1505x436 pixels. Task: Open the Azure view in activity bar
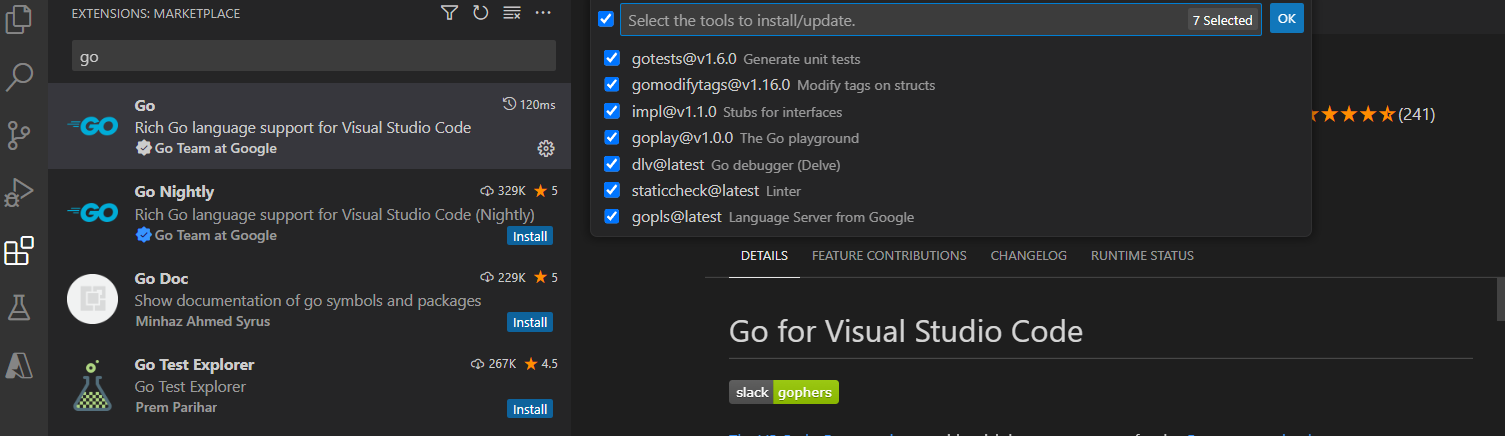click(x=20, y=365)
